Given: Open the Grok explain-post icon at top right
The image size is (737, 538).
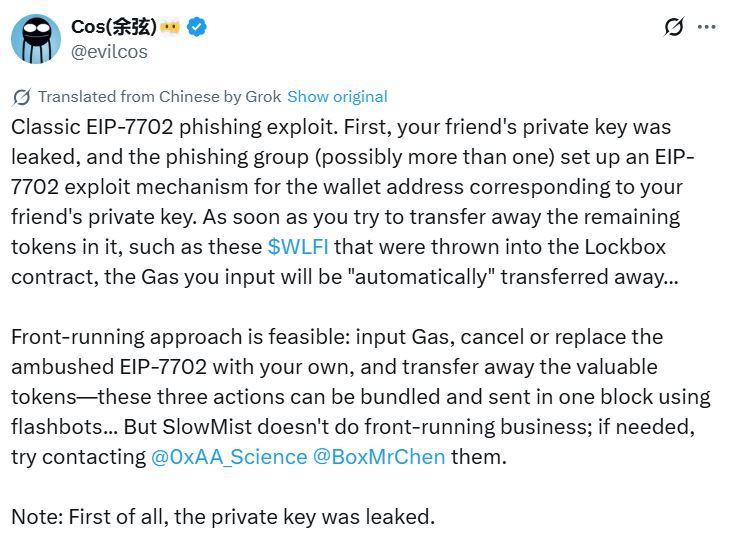Looking at the screenshot, I should coord(674,27).
